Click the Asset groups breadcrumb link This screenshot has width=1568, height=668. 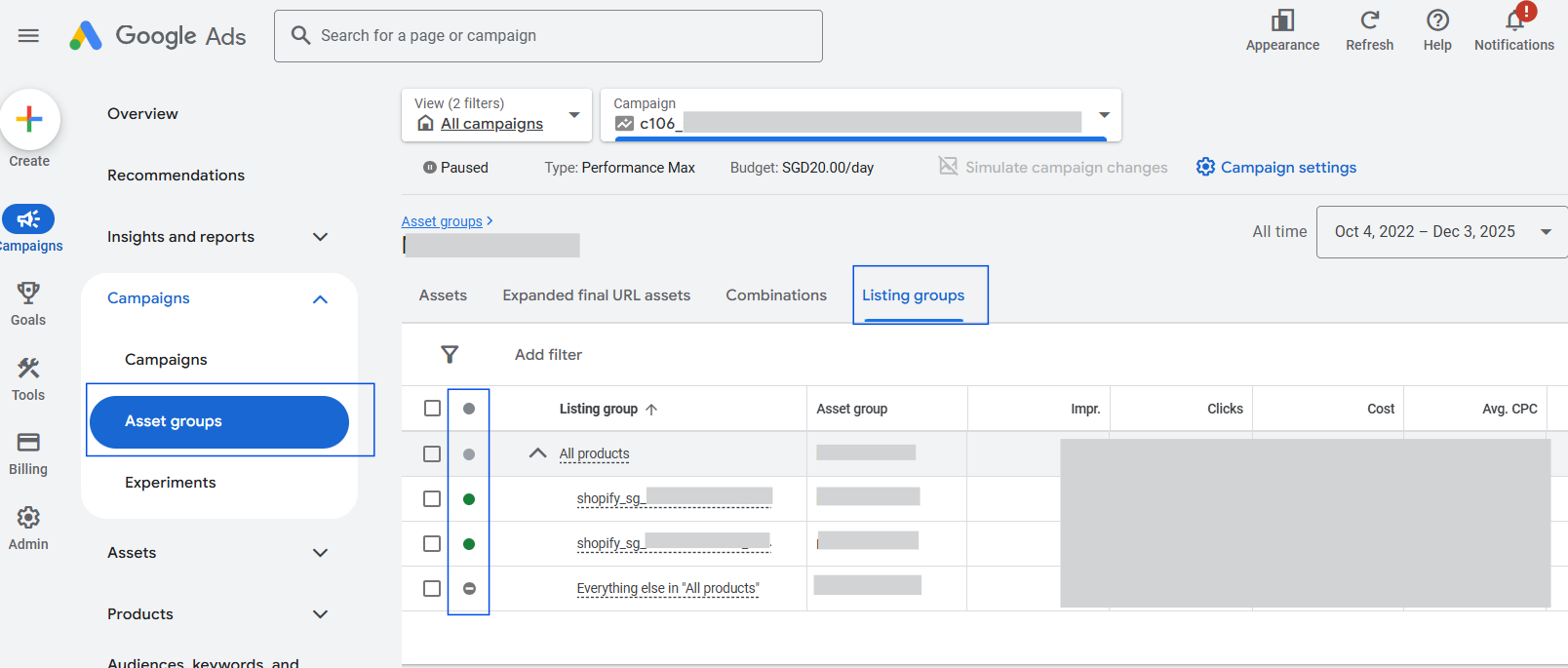tap(442, 221)
